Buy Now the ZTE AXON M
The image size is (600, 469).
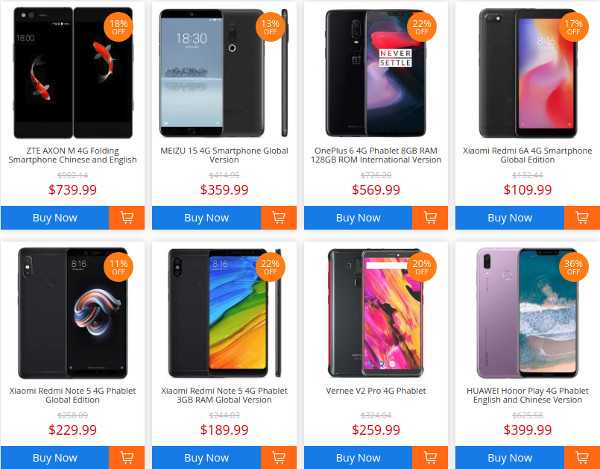point(55,218)
